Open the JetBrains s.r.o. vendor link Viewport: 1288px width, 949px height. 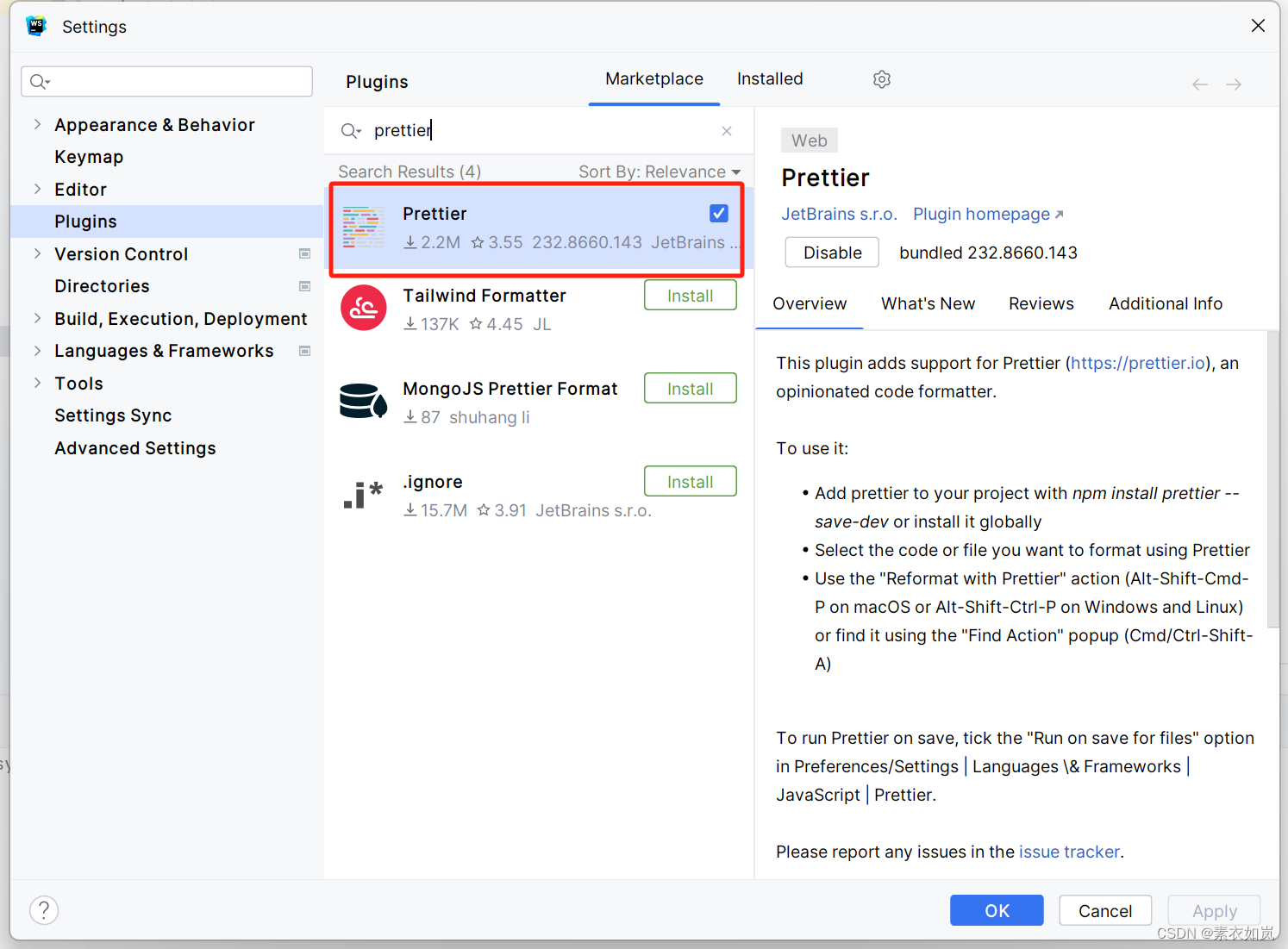[x=839, y=214]
